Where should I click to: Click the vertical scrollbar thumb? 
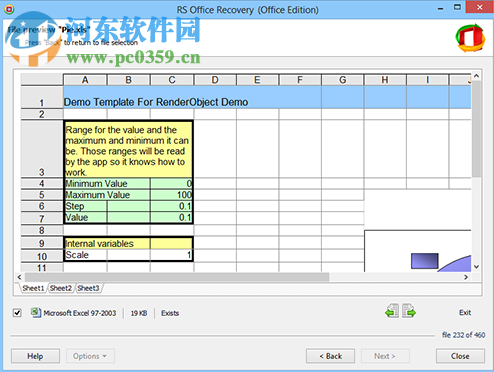(x=476, y=129)
